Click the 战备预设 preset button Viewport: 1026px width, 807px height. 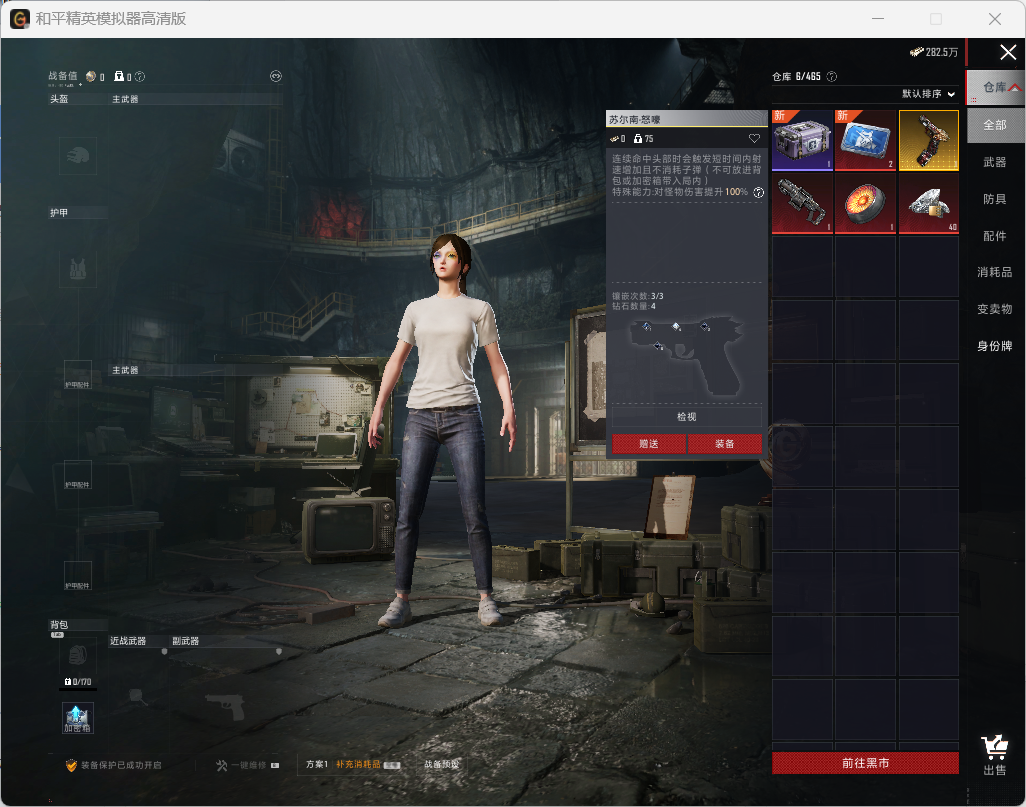click(x=442, y=764)
